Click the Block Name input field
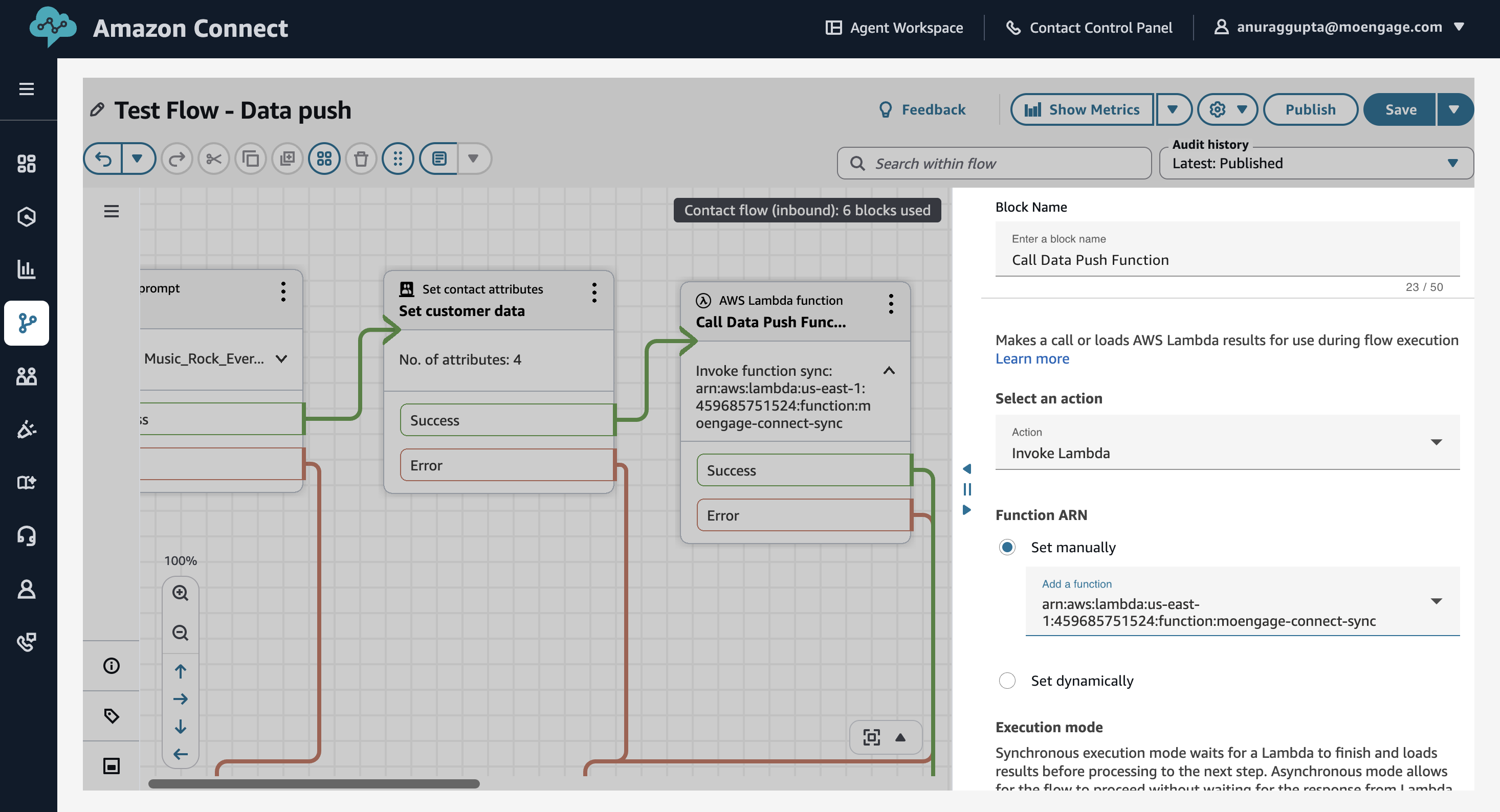 (x=1227, y=249)
